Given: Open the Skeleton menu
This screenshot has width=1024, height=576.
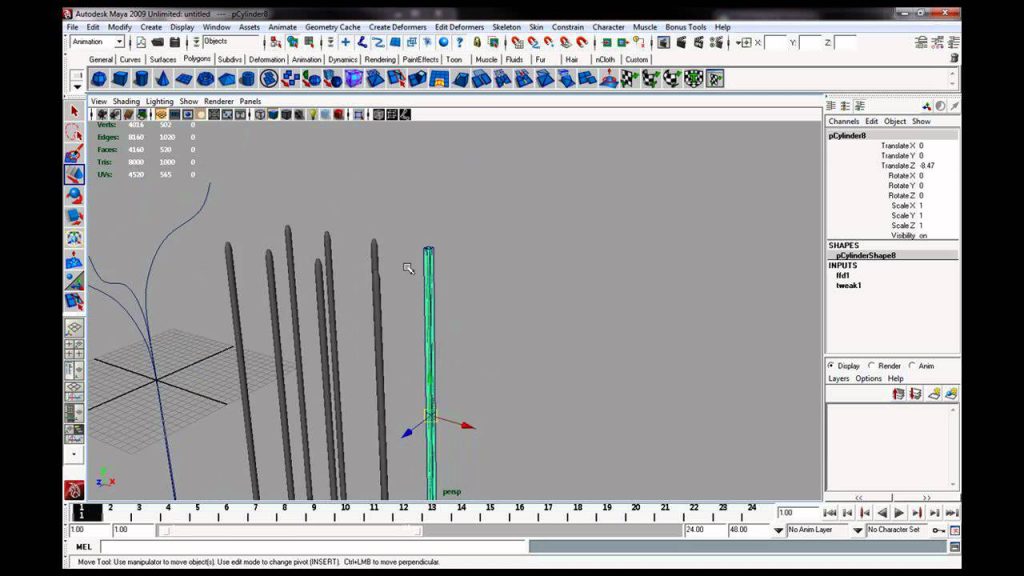Looking at the screenshot, I should point(506,27).
